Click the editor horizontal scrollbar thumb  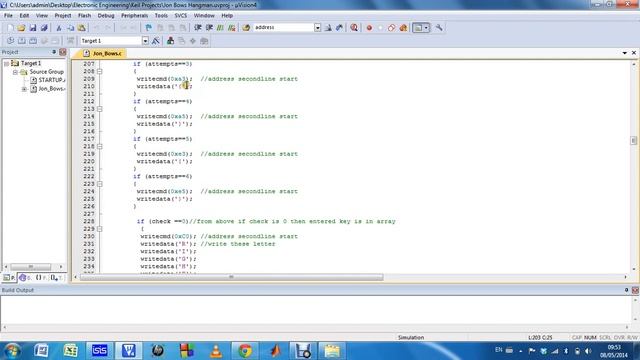(231, 277)
